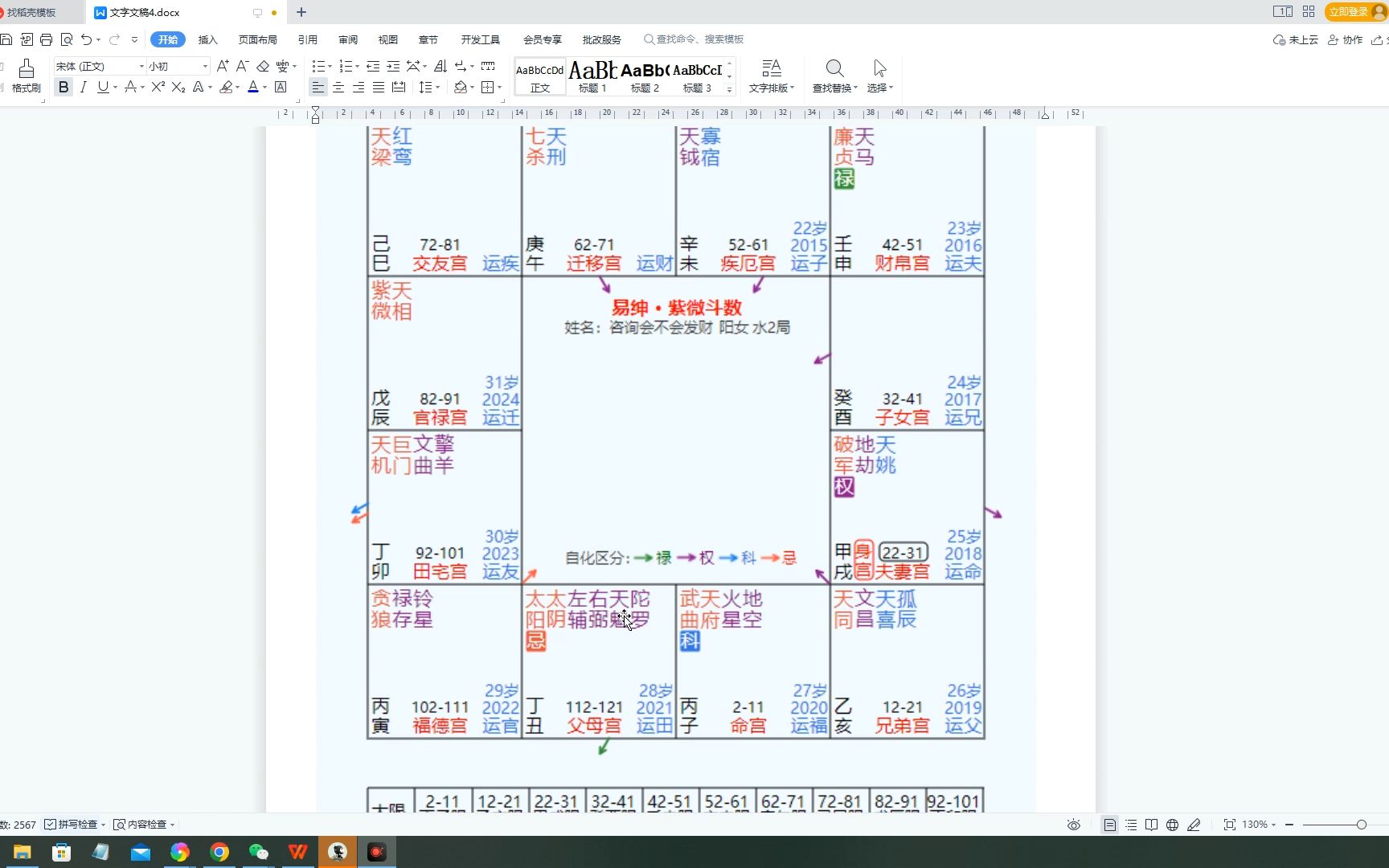This screenshot has height=868, width=1389.
Task: Switch to the 找稻壳模板 window tab
Action: [40, 12]
